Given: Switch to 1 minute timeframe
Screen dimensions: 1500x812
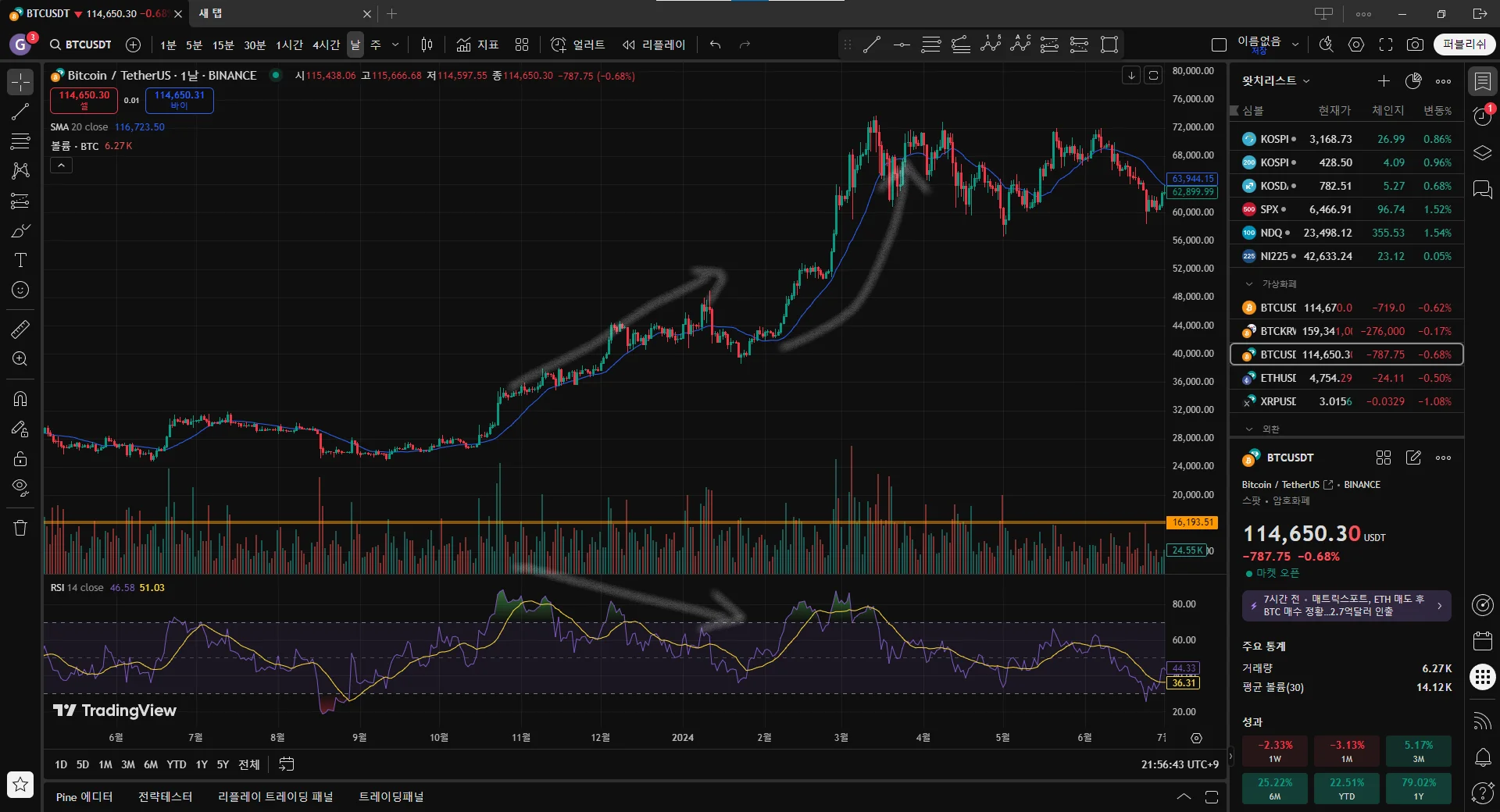Looking at the screenshot, I should click(x=168, y=45).
